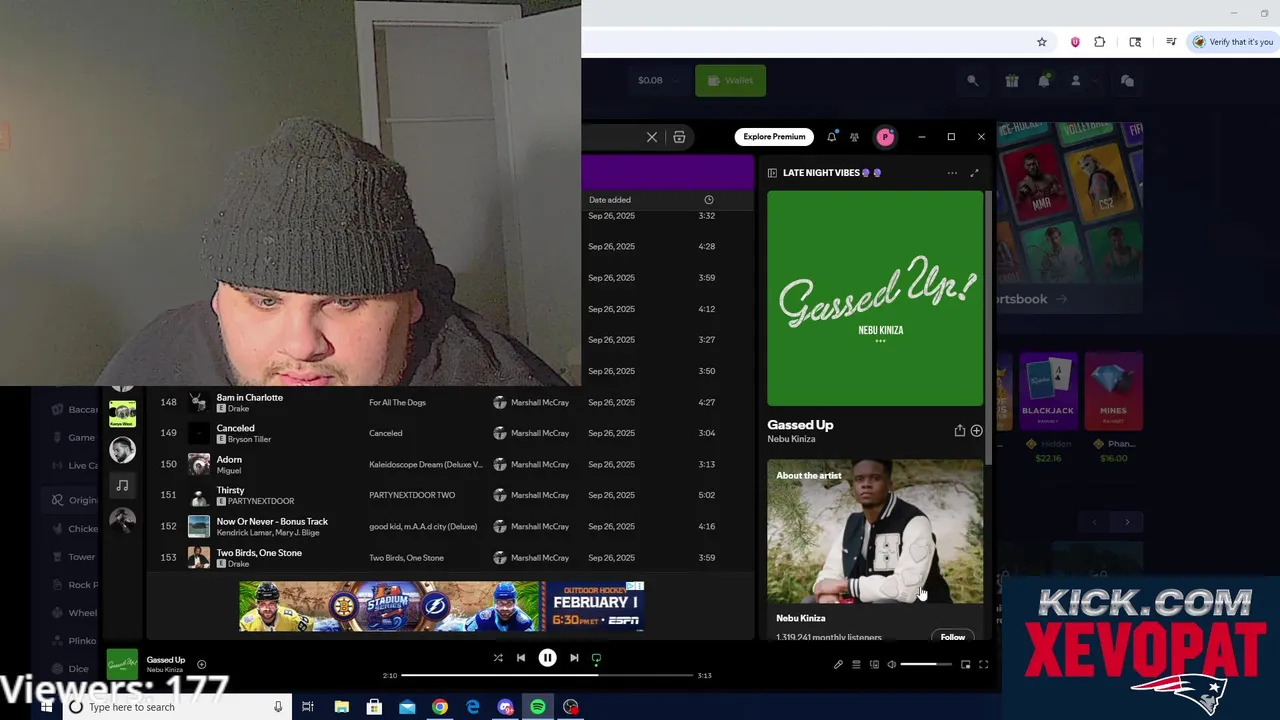Open the Spotify miniplayer icon

[965, 665]
